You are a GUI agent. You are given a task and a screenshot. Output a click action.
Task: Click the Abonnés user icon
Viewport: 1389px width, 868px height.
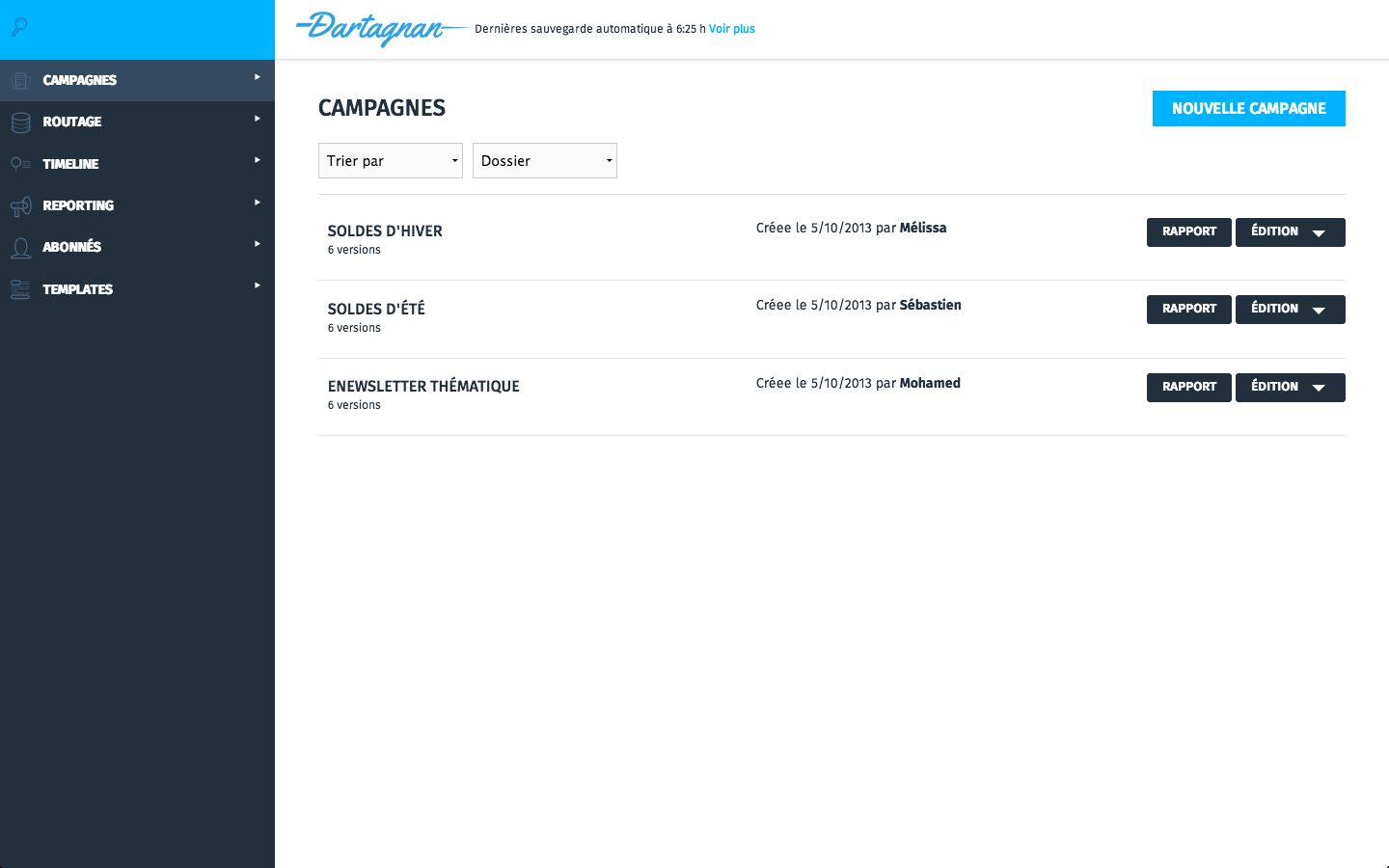pos(20,248)
